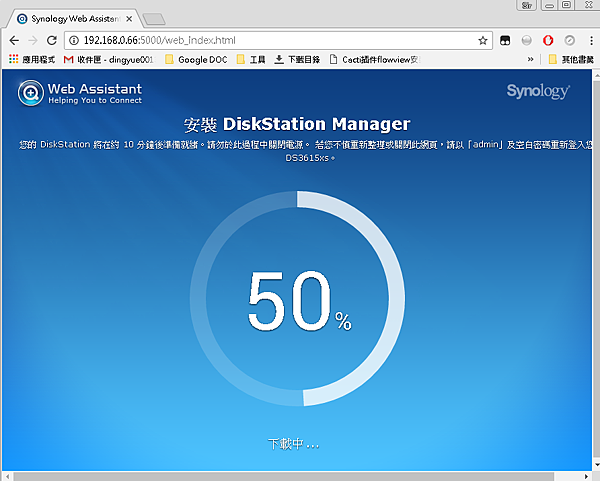Click the circular 50% progress ring
600x481 pixels.
click(297, 298)
